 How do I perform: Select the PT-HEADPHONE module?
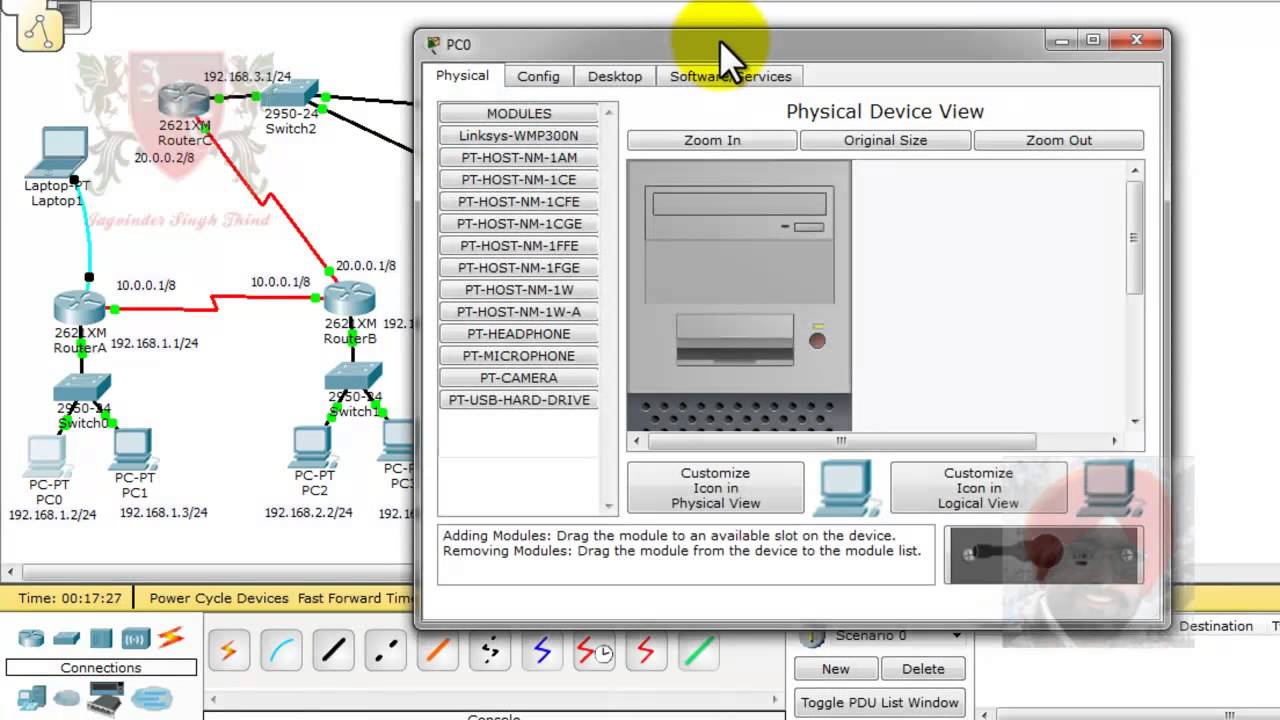point(519,333)
